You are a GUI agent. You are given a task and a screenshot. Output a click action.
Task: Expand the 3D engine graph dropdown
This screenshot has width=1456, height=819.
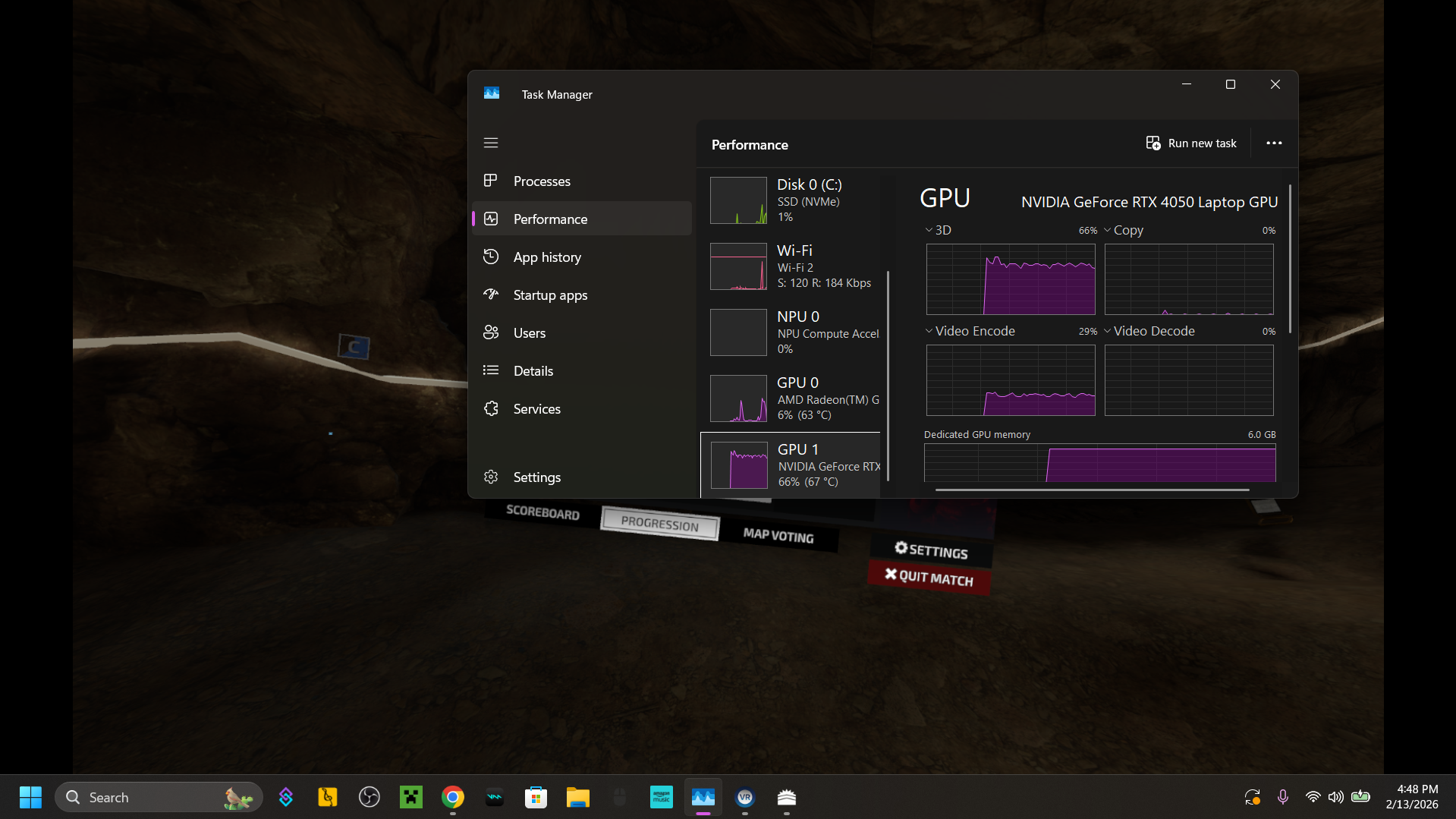[x=938, y=230]
